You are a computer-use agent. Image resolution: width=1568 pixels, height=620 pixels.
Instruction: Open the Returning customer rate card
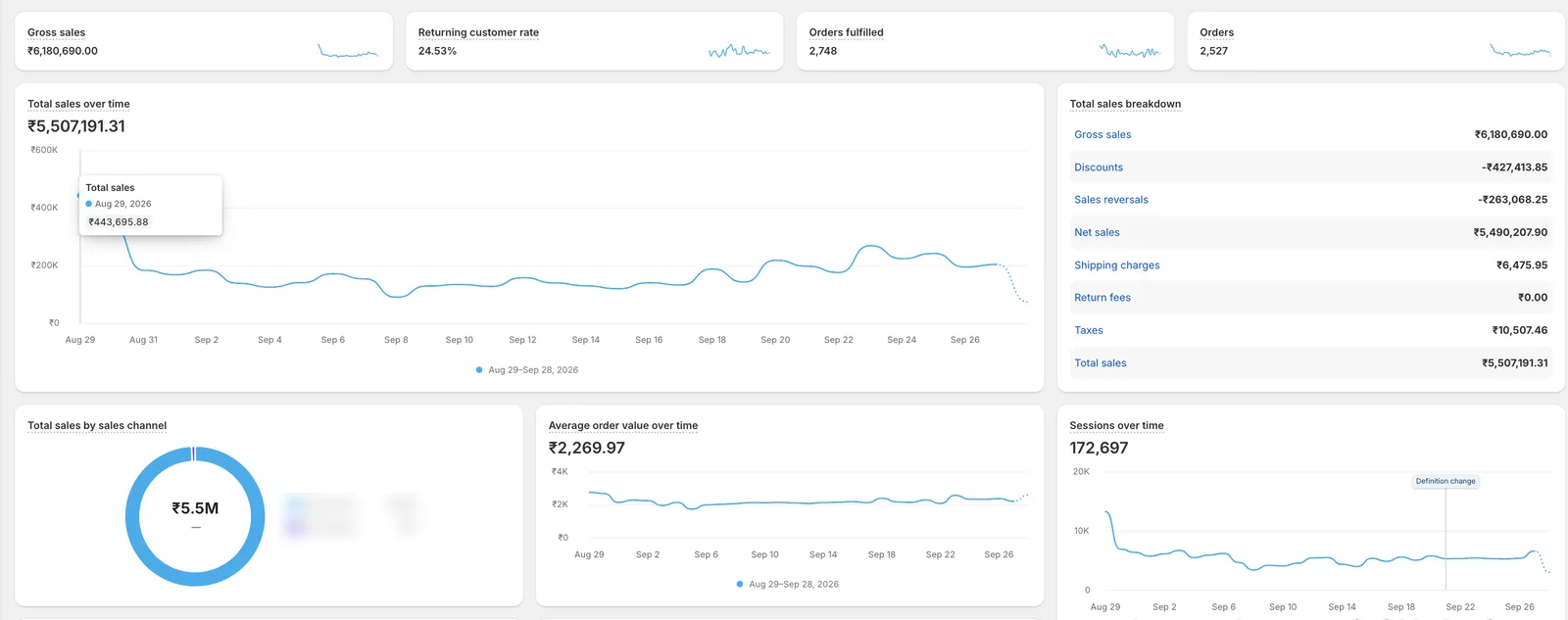point(594,41)
